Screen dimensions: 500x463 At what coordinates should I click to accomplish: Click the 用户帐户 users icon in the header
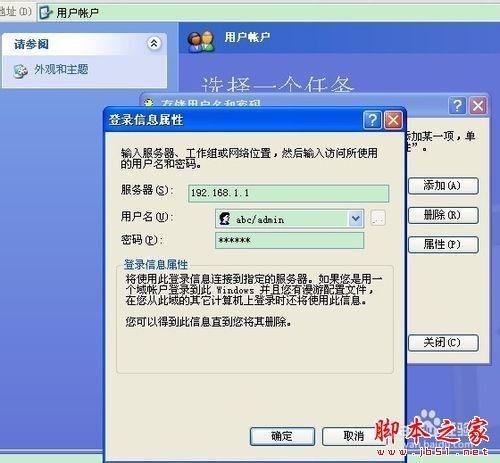[201, 41]
